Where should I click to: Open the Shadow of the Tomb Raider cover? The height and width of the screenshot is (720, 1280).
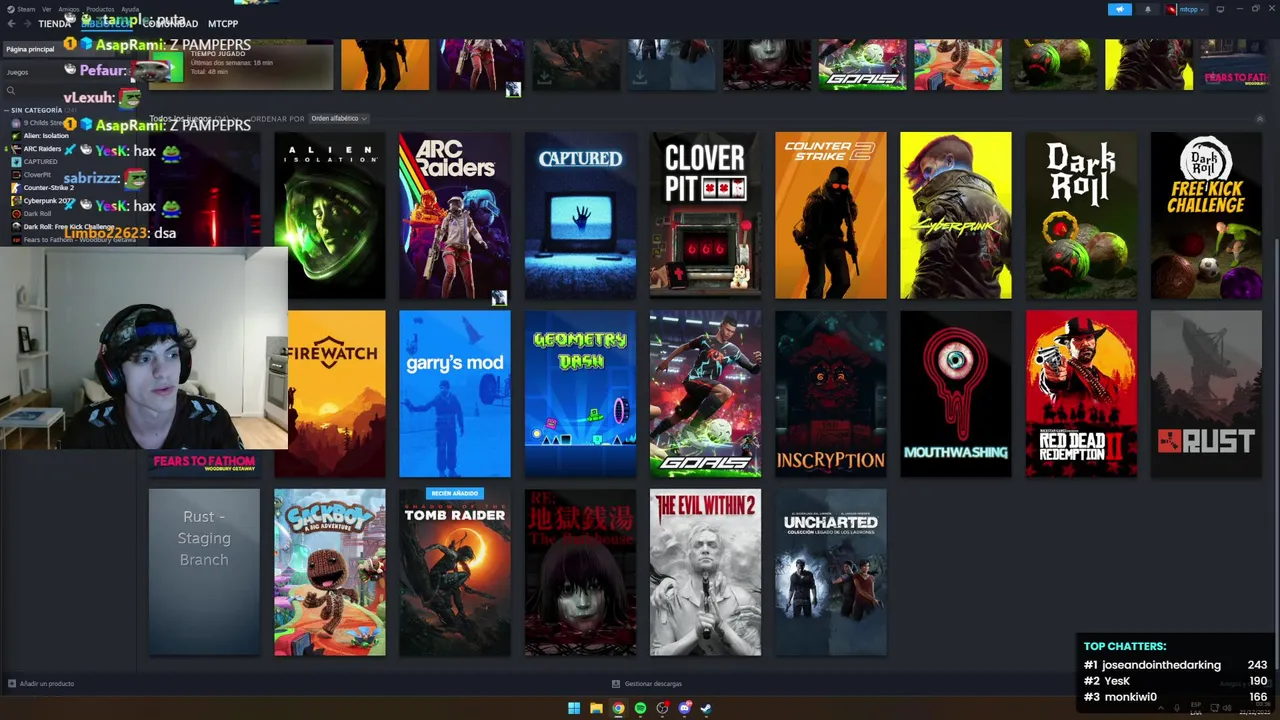[455, 572]
